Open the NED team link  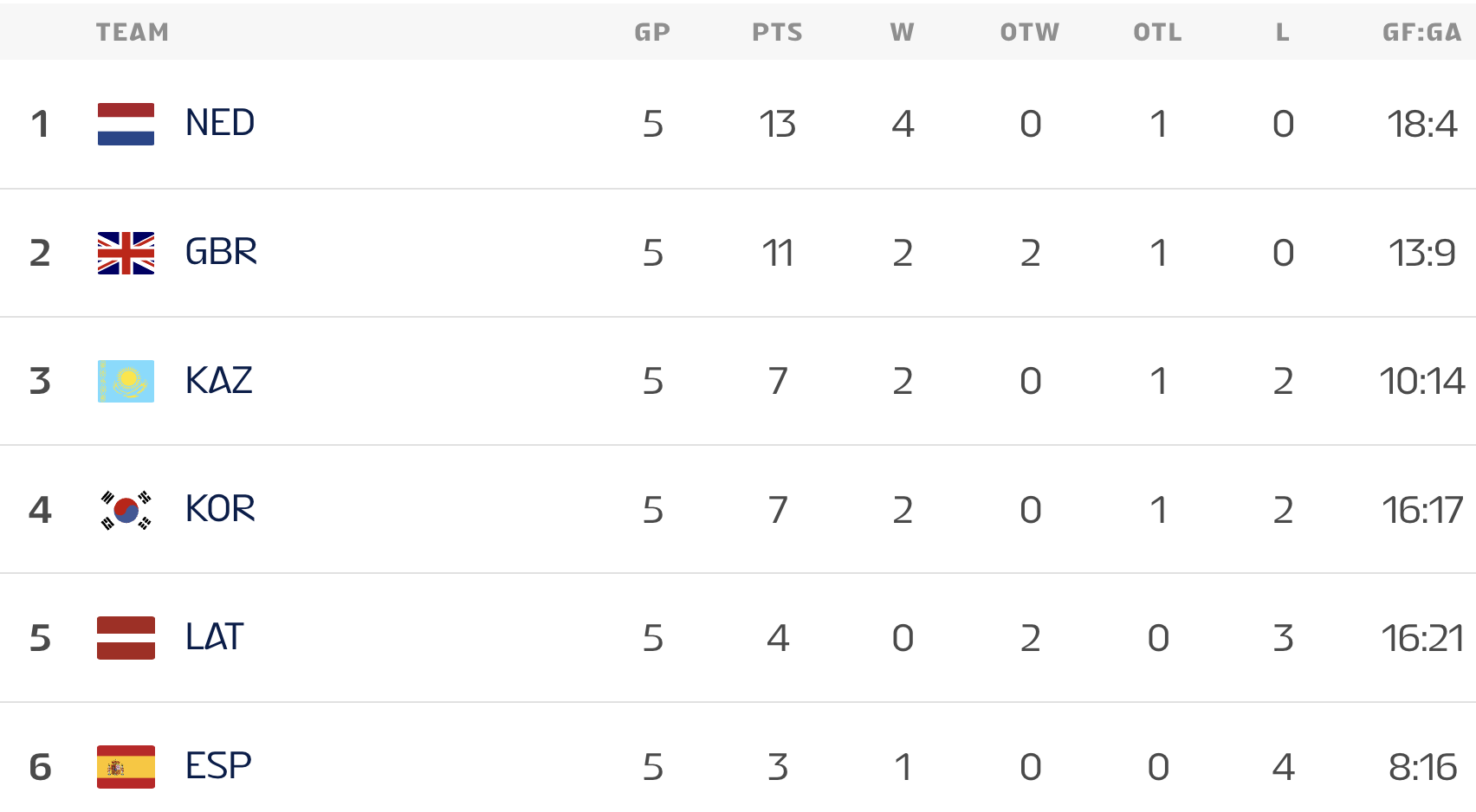click(220, 124)
